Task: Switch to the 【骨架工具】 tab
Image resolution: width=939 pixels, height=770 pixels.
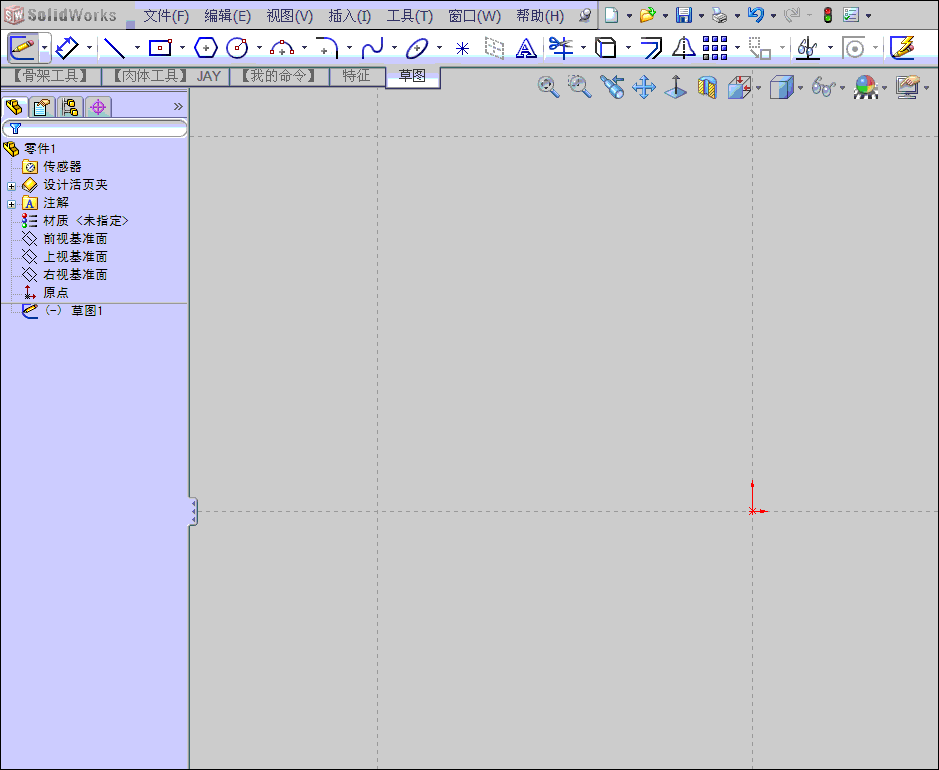Action: coord(51,76)
